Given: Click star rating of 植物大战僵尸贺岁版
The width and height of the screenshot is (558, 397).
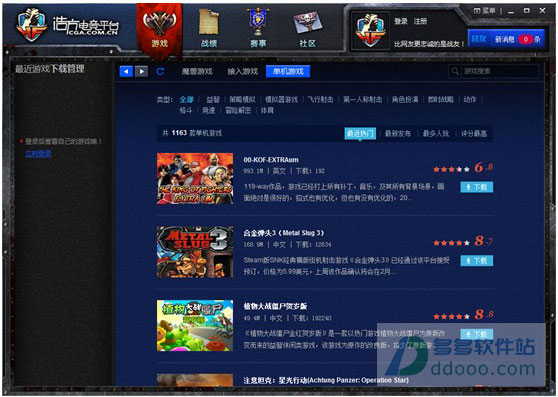Looking at the screenshot, I should (451, 316).
